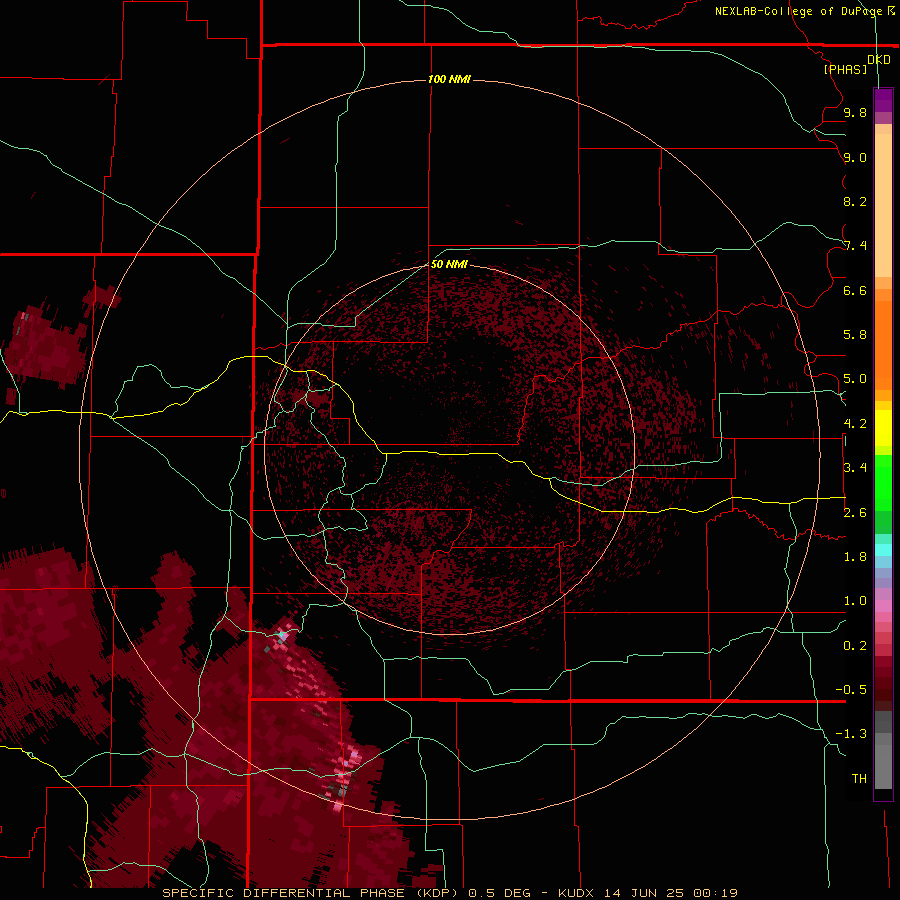Click the 8.2 value on the scale
The image size is (900, 900).
click(x=855, y=201)
